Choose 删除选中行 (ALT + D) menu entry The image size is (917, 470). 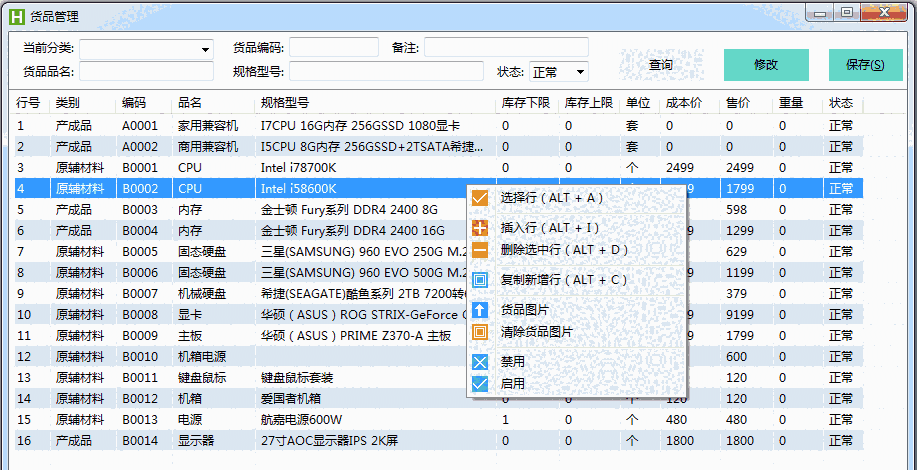[576, 250]
